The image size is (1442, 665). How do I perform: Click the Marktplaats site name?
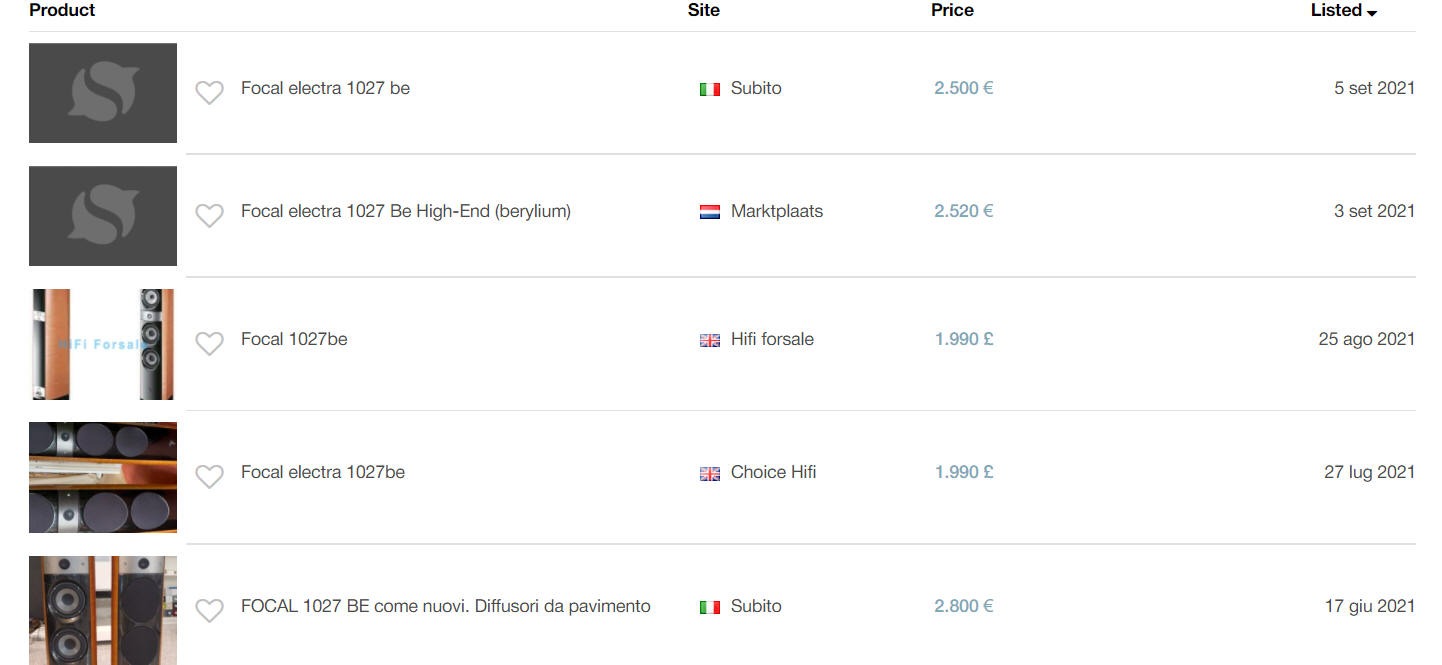point(776,211)
